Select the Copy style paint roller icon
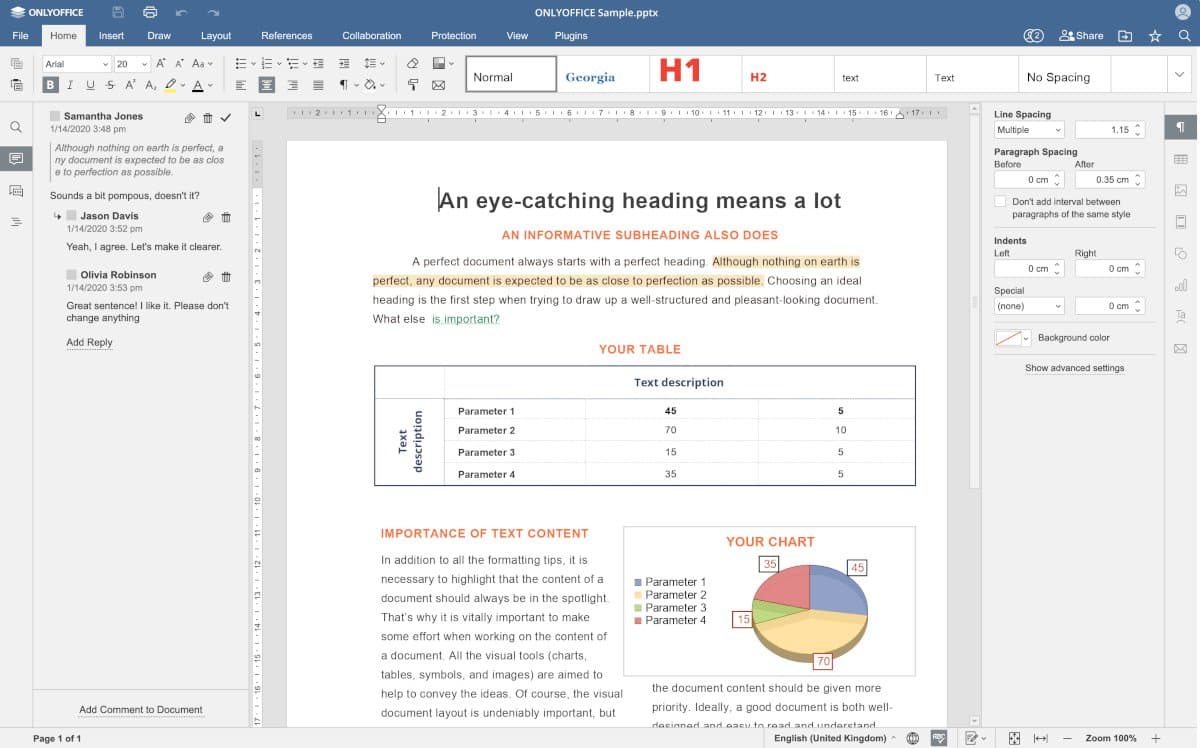Screen dimensions: 1200x748 click(x=413, y=85)
